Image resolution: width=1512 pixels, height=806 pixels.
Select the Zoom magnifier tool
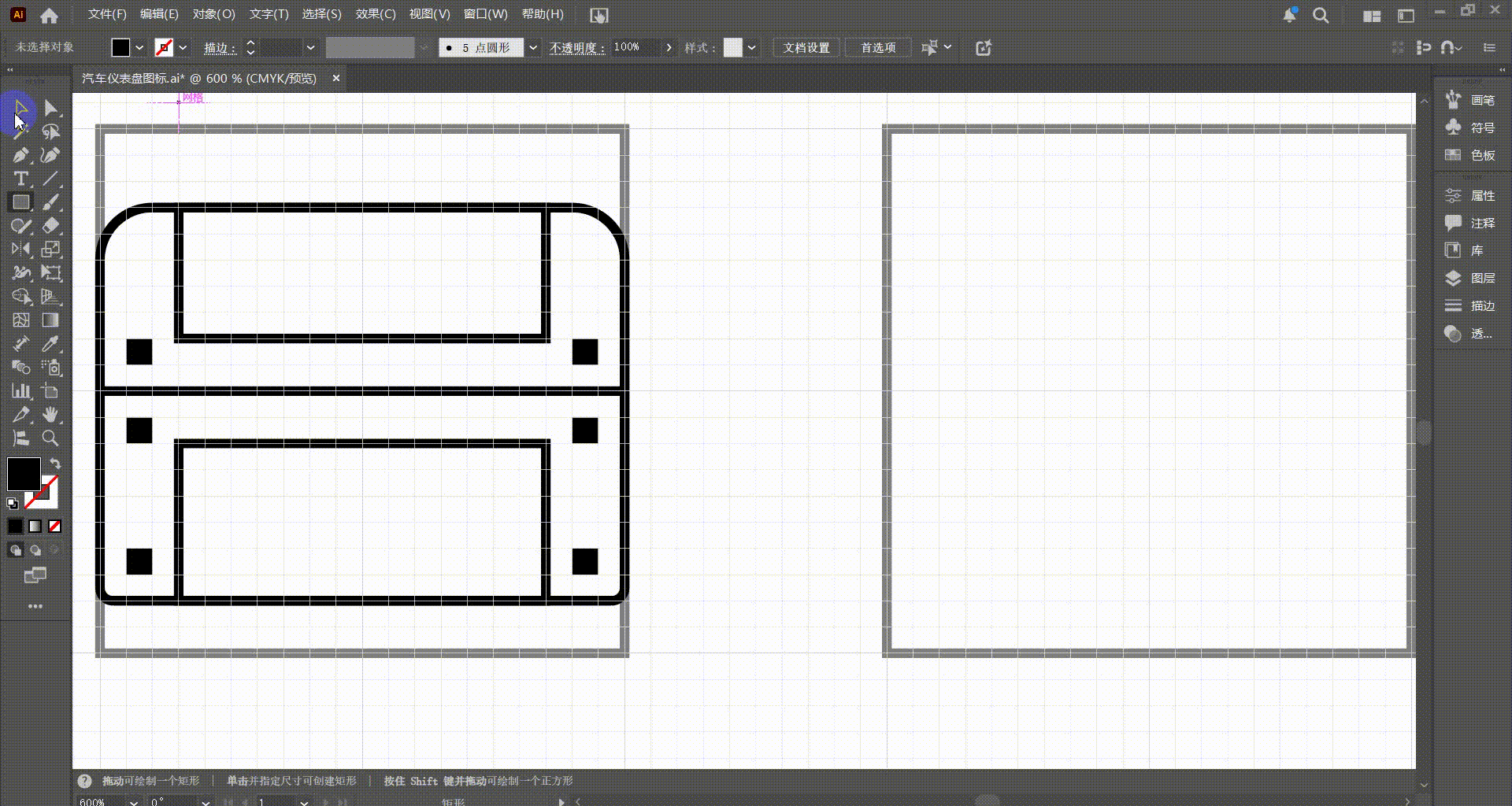50,438
